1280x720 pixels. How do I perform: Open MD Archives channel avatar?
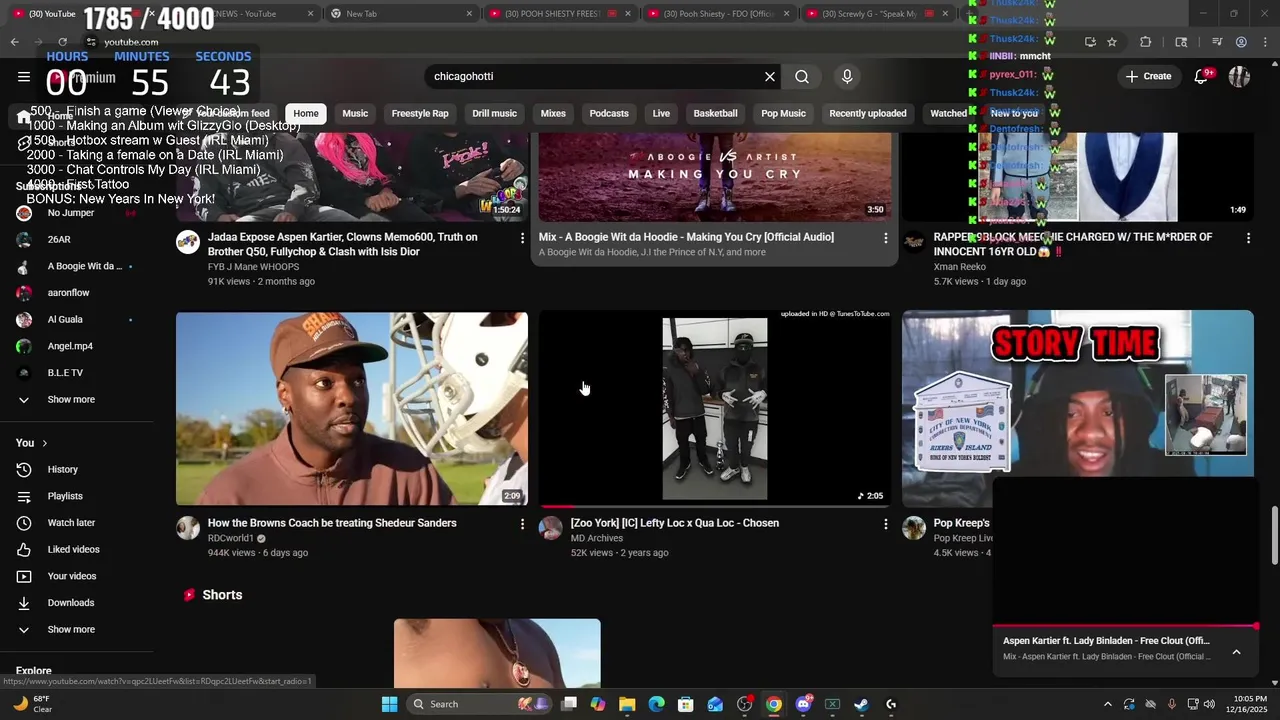[x=551, y=528]
